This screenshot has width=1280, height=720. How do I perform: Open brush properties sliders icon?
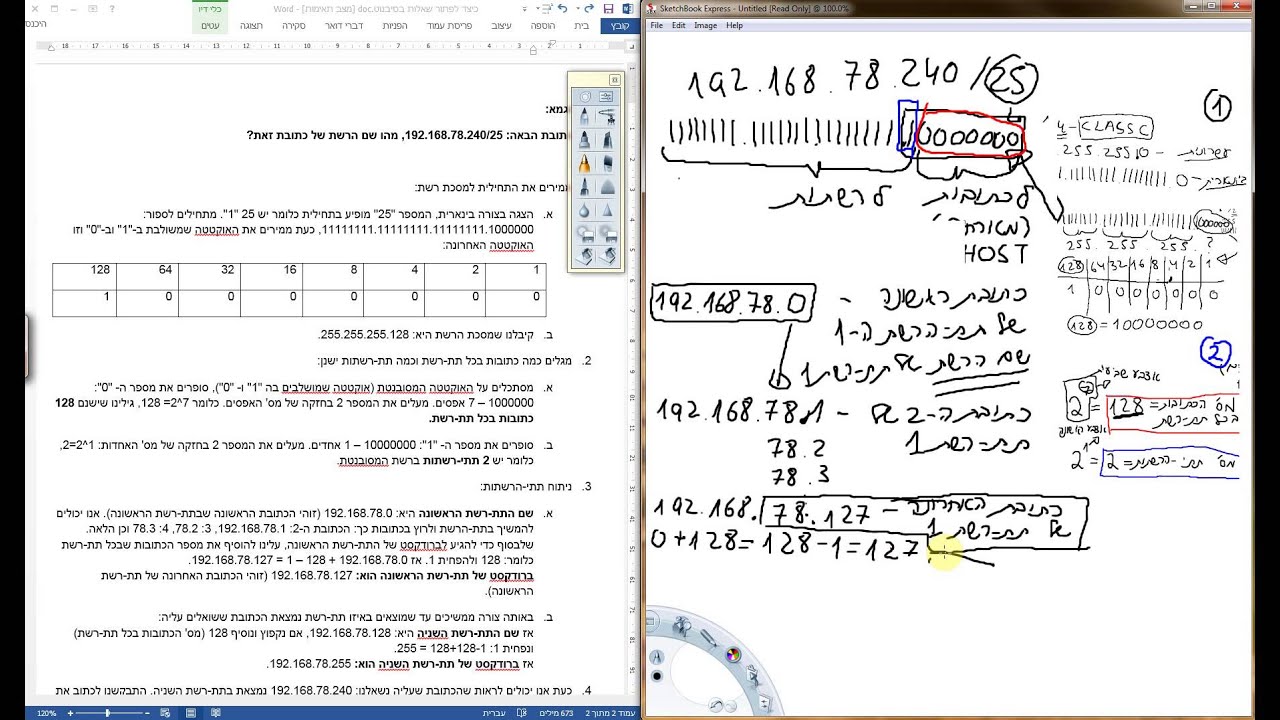pos(606,97)
